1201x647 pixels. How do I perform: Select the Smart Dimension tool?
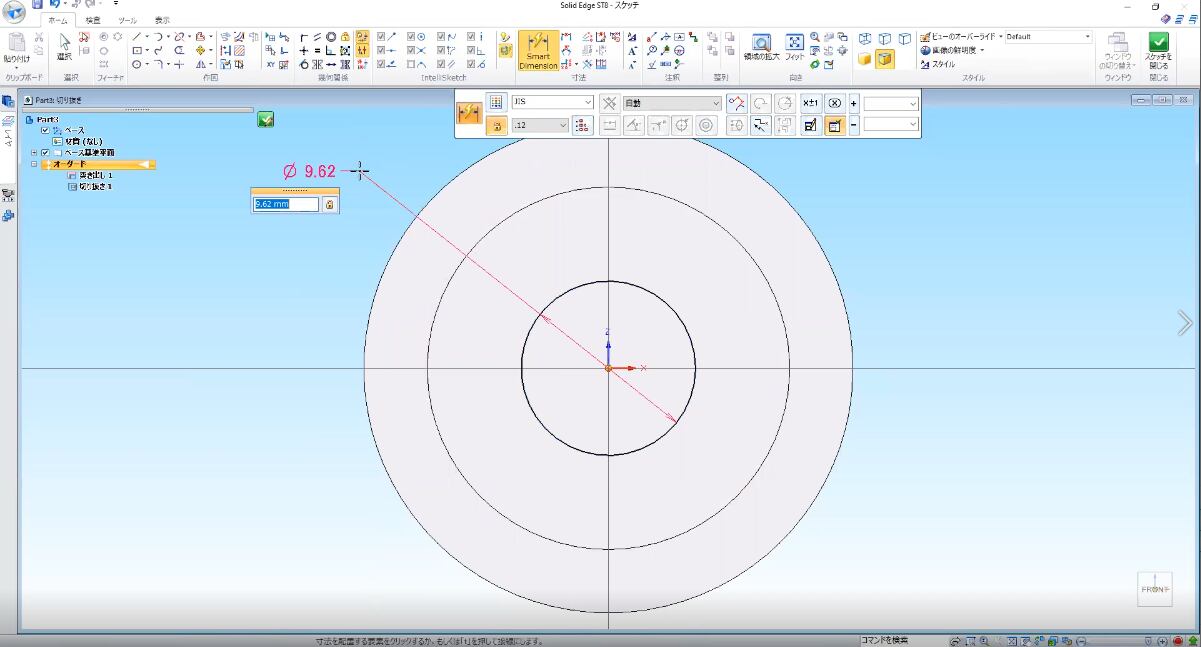538,50
